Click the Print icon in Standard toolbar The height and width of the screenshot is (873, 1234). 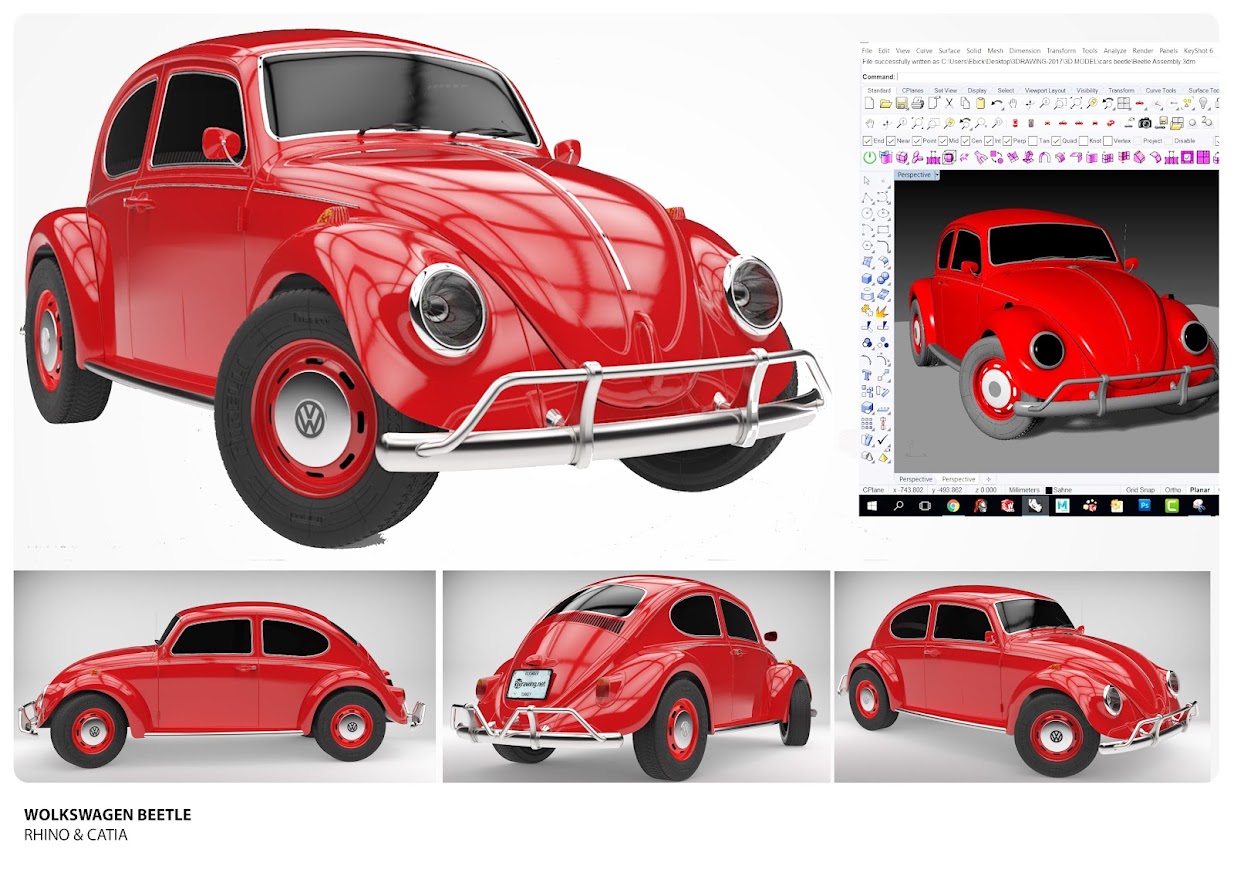(x=917, y=103)
